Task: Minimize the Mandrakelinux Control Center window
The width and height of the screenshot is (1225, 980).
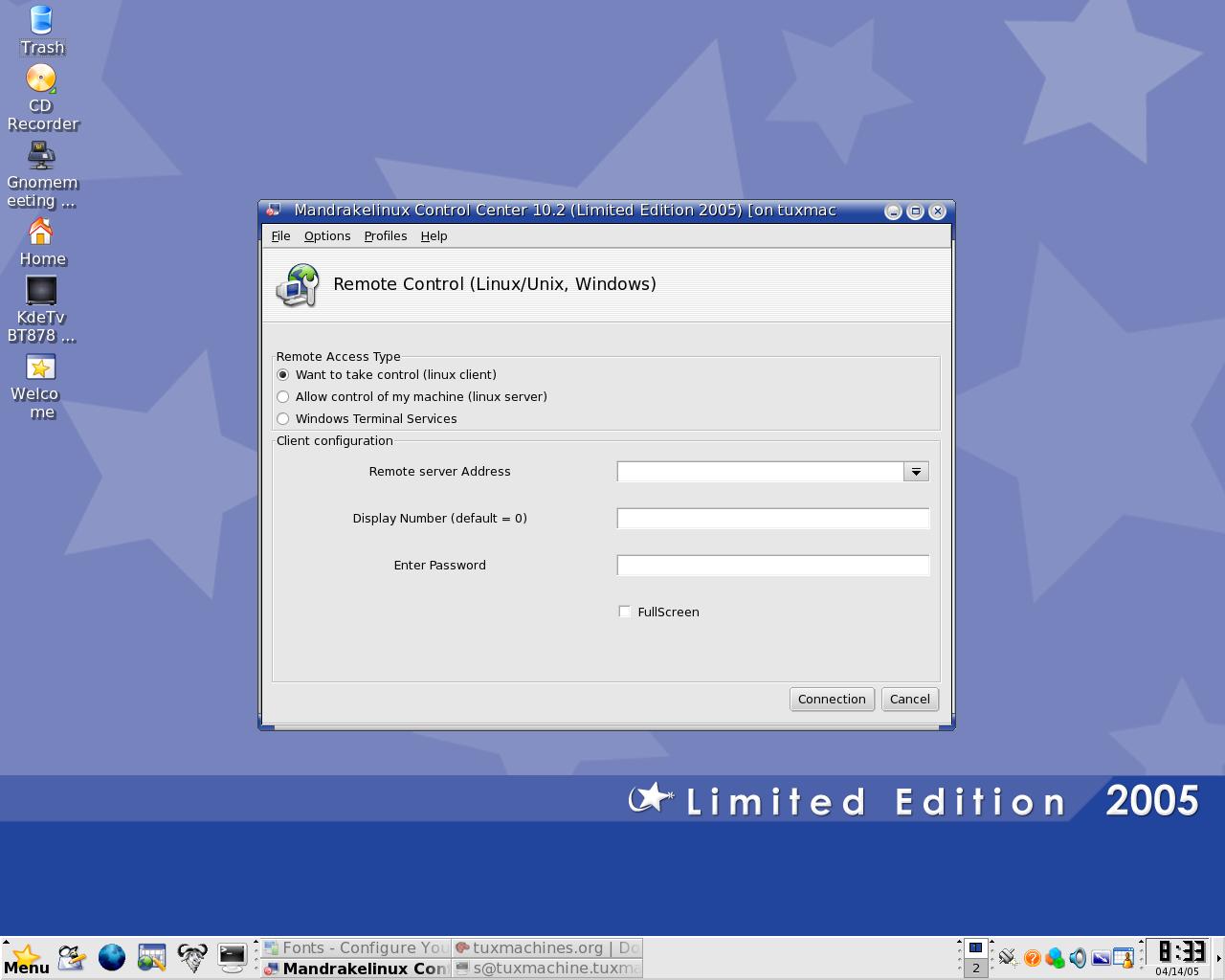Action: coord(893,212)
